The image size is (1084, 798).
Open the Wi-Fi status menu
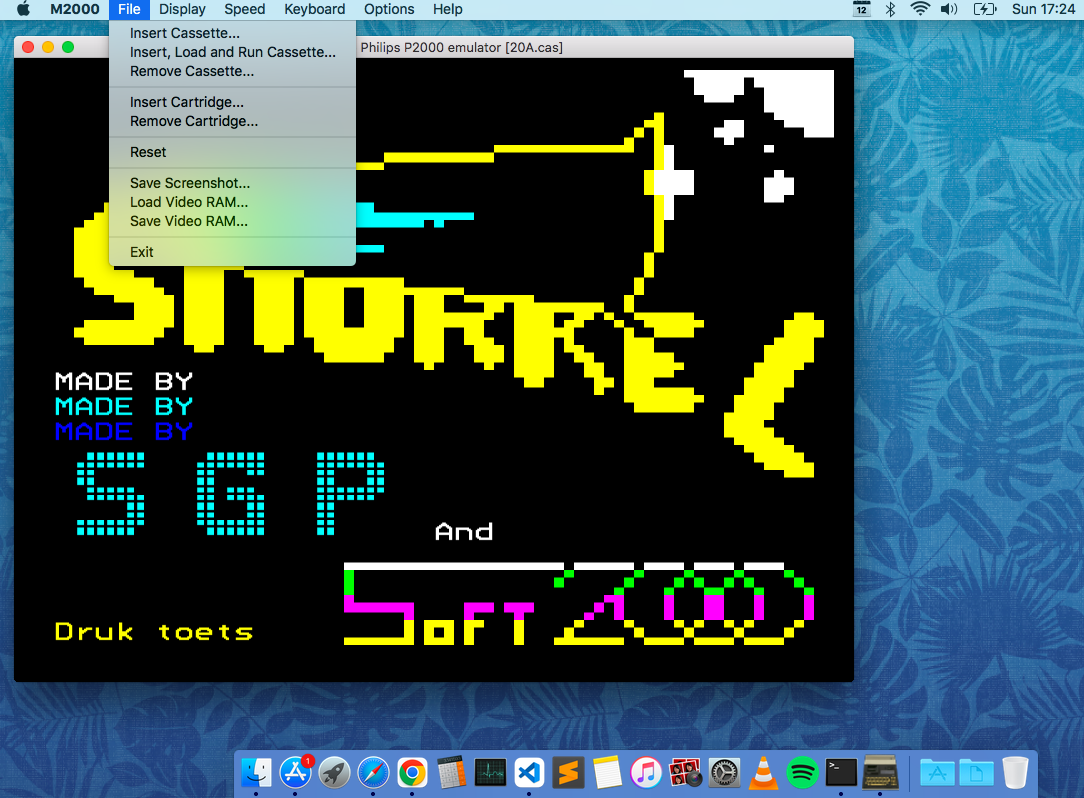click(x=919, y=9)
